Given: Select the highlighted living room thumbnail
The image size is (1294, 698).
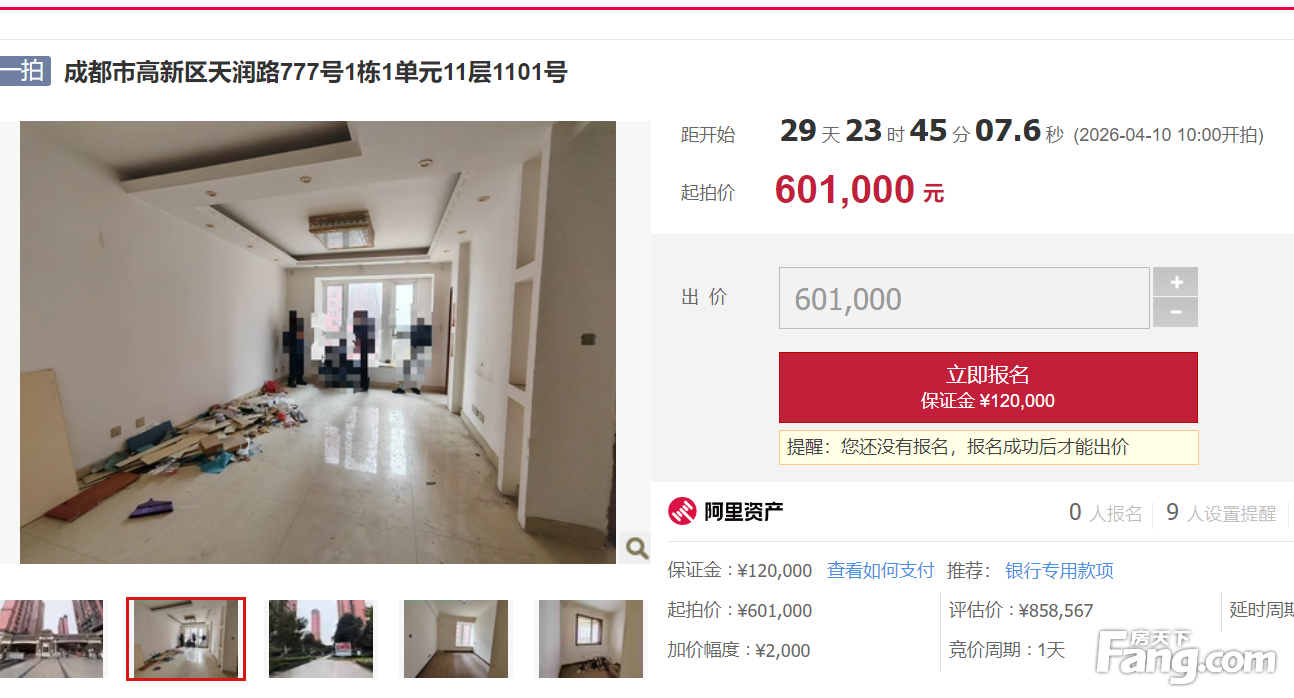Looking at the screenshot, I should [x=186, y=639].
